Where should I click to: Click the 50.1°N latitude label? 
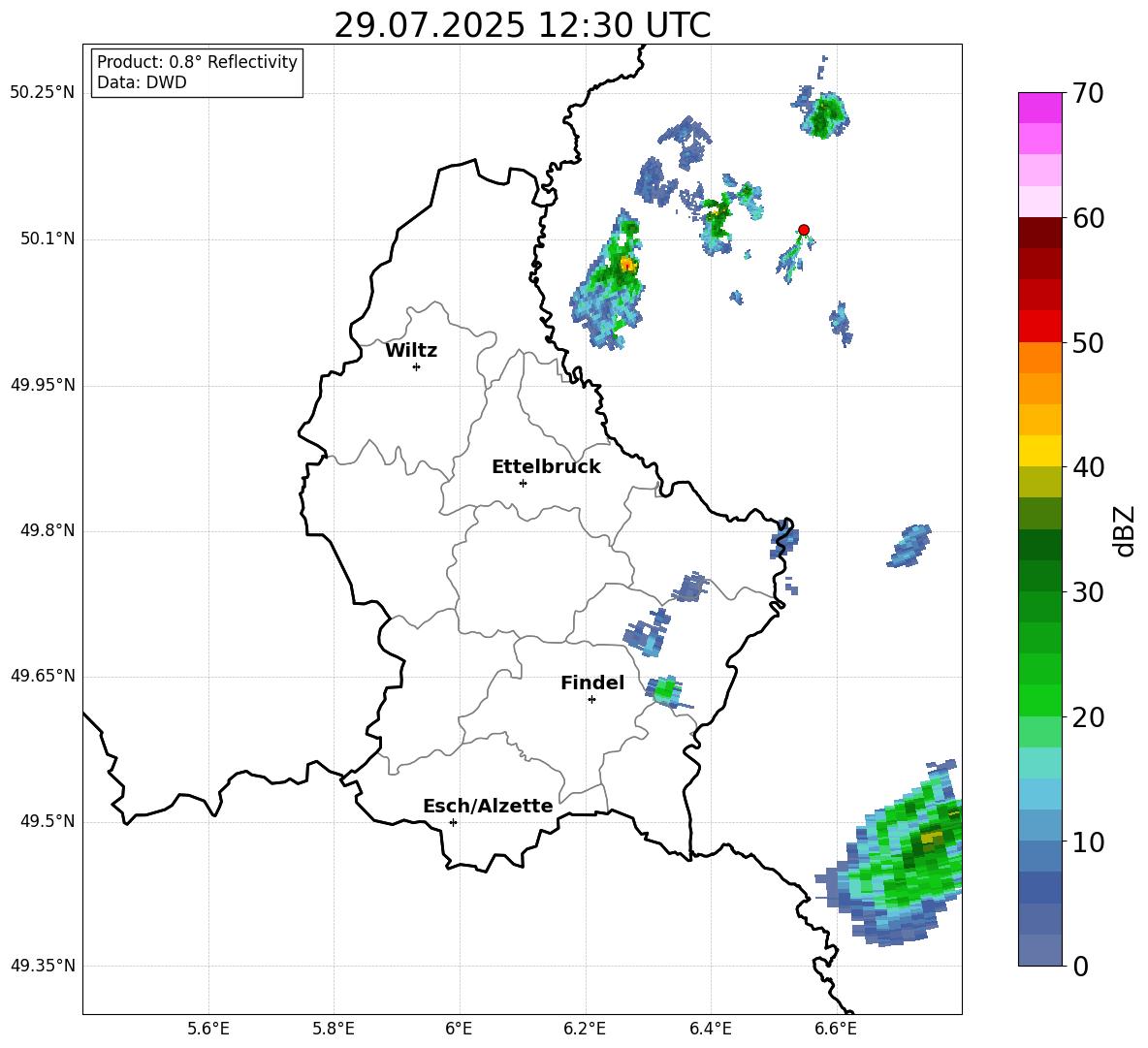[47, 238]
